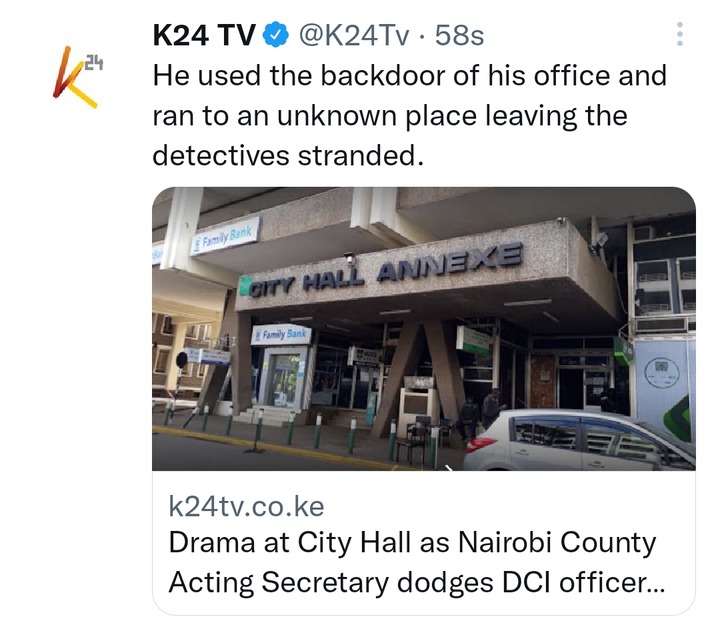Click the people standing near the entrance
The image size is (720, 629).
click(482, 411)
